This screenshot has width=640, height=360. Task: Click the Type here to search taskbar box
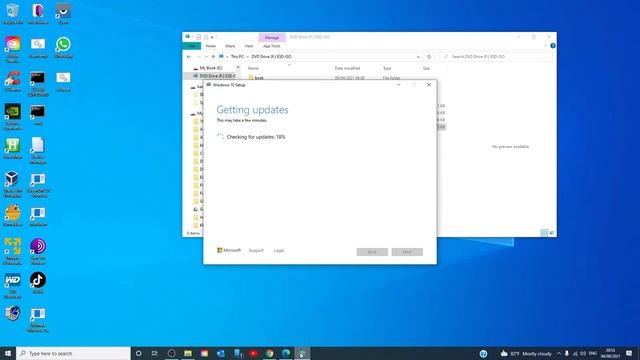73,353
